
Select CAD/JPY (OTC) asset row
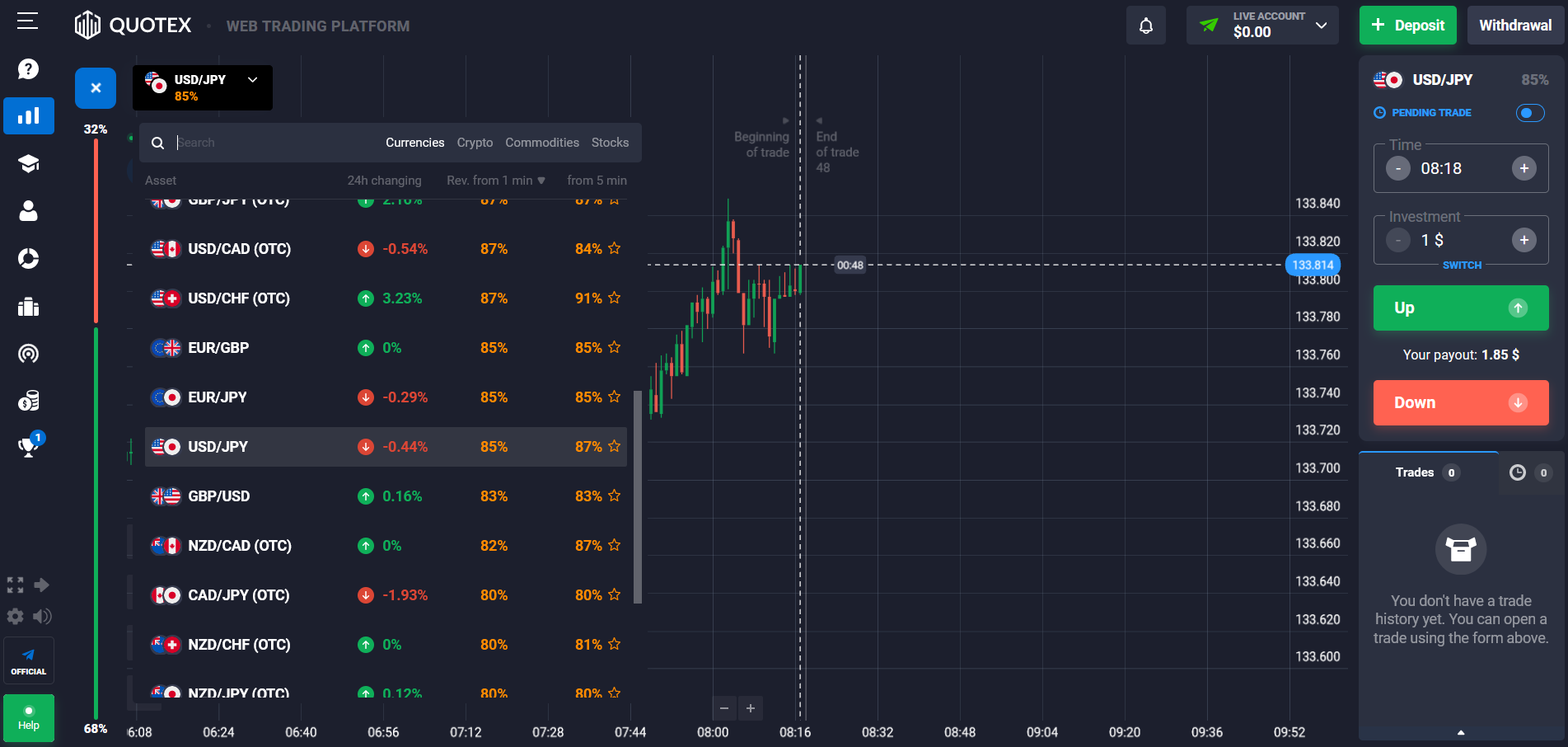(x=386, y=595)
